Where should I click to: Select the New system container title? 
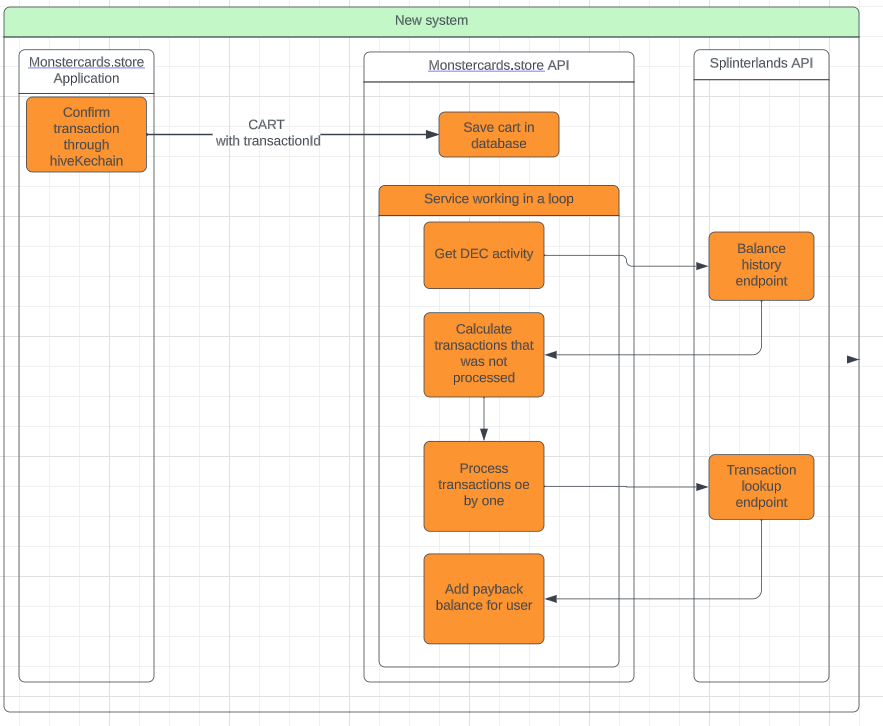pyautogui.click(x=431, y=21)
